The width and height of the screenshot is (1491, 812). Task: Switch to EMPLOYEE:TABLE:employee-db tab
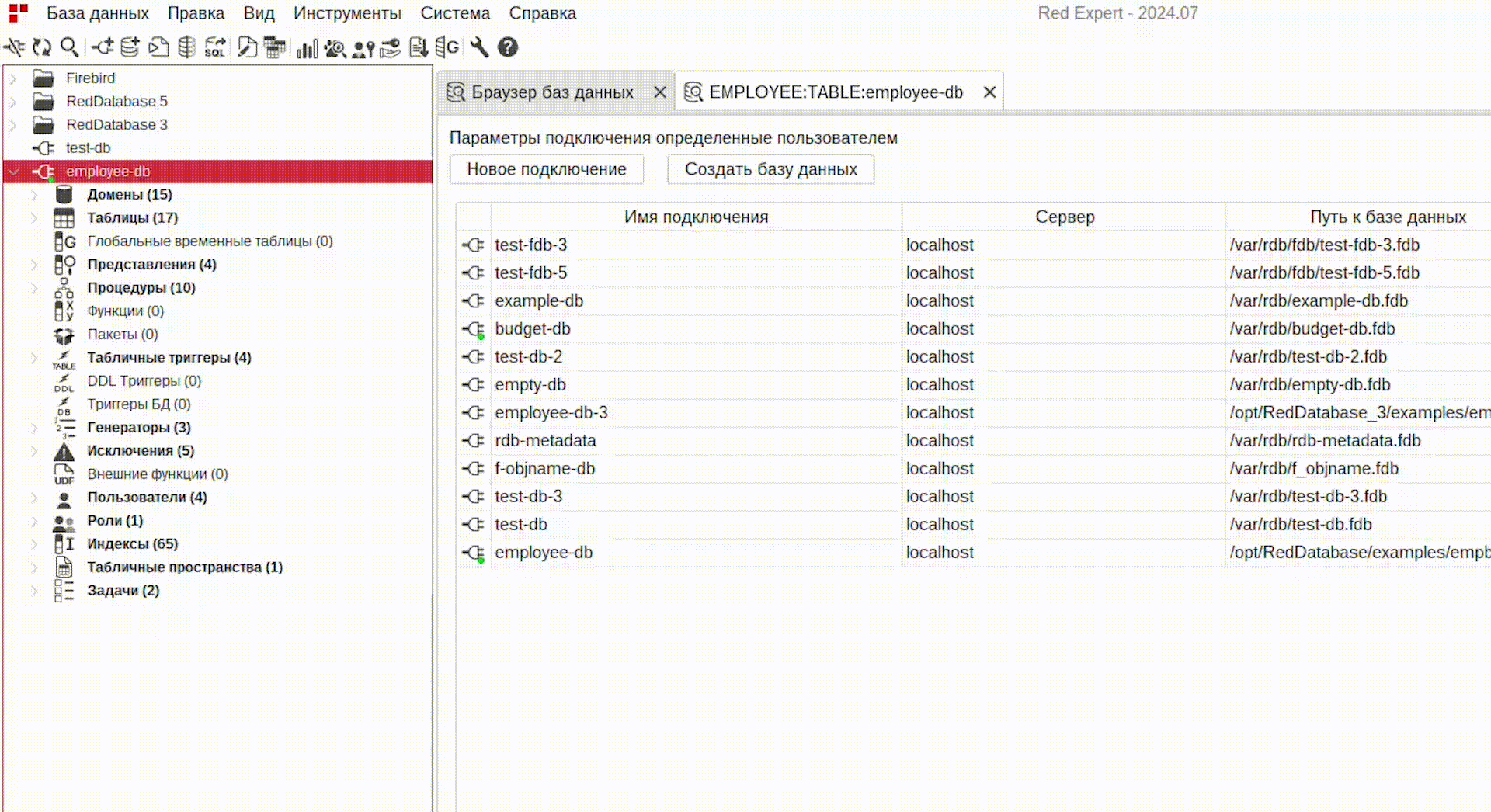click(x=835, y=92)
